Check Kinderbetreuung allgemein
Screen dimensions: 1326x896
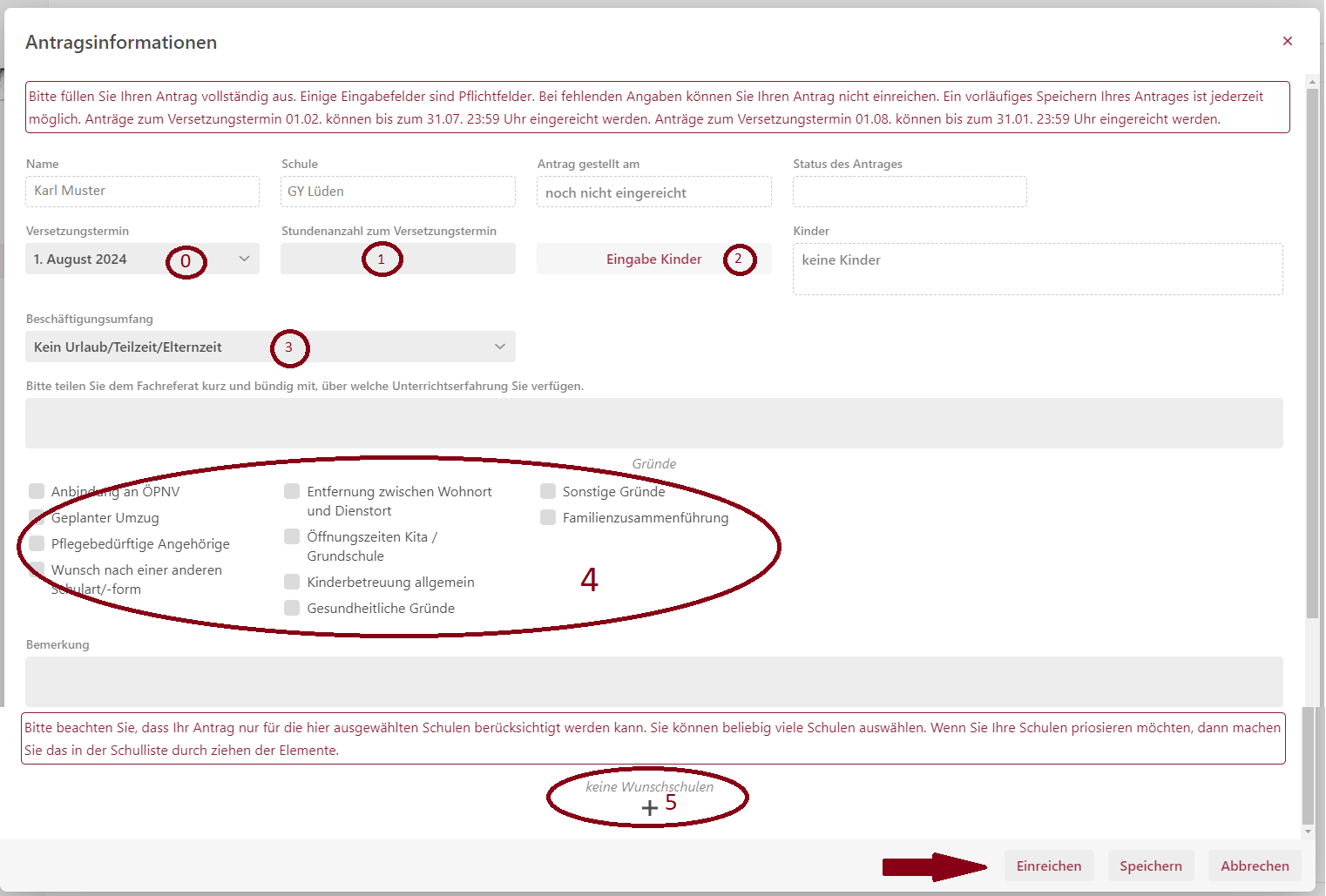coord(293,583)
